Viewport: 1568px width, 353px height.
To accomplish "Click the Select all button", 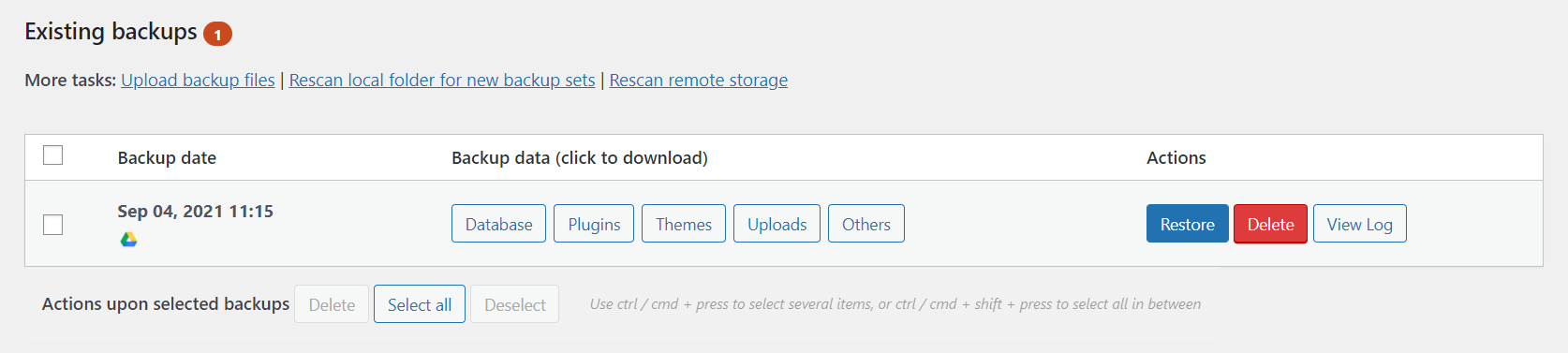I will click(420, 304).
